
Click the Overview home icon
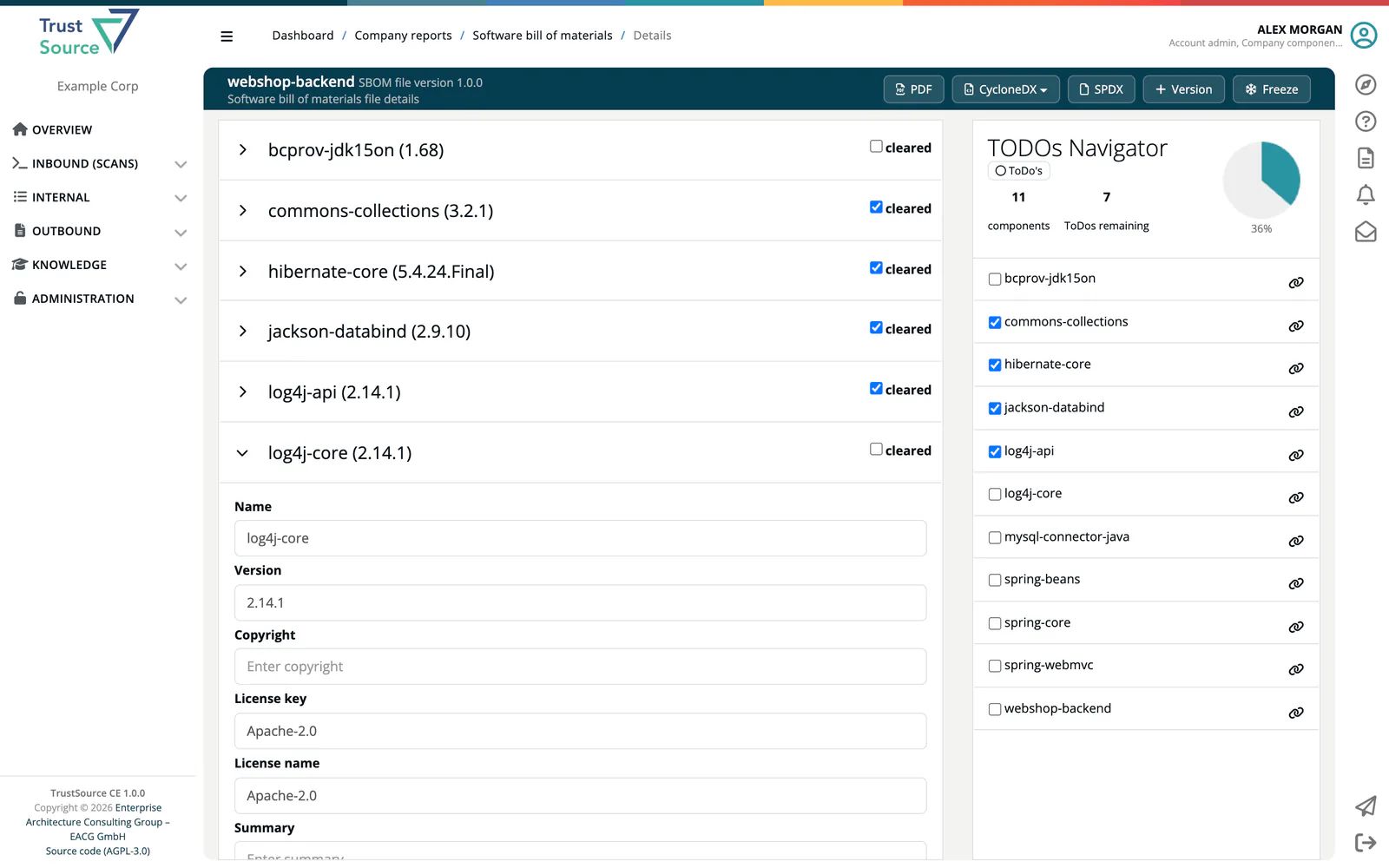(20, 129)
